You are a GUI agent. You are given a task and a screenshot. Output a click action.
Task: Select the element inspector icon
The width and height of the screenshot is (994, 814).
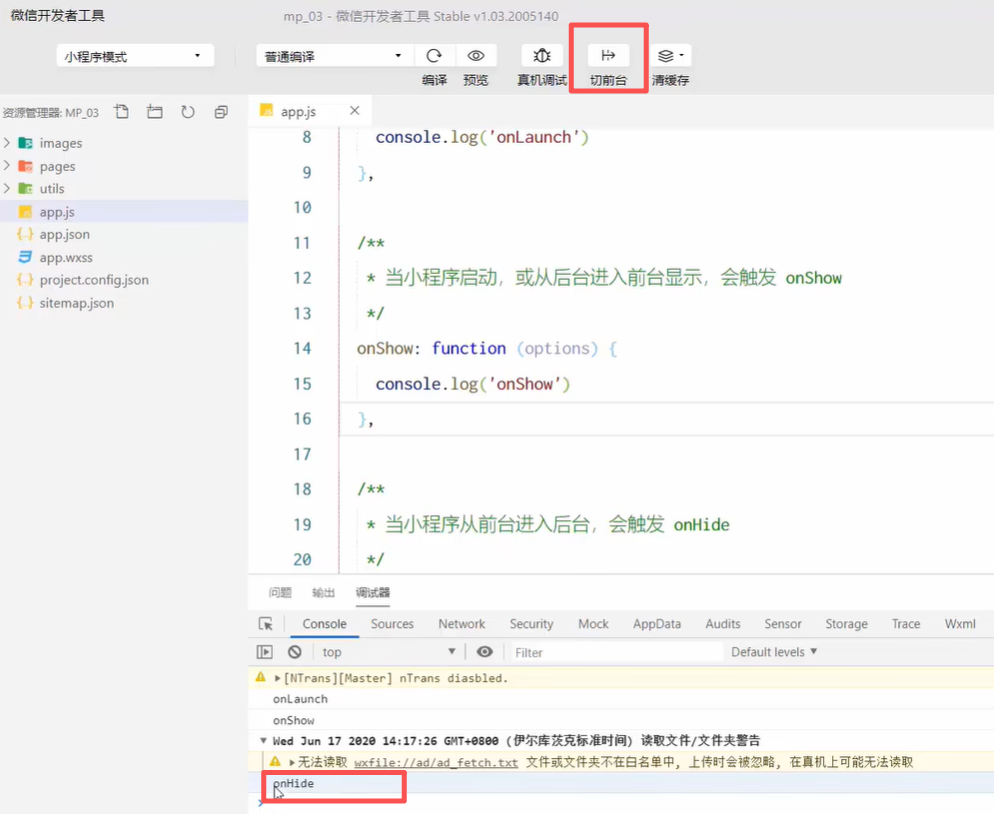pos(266,624)
